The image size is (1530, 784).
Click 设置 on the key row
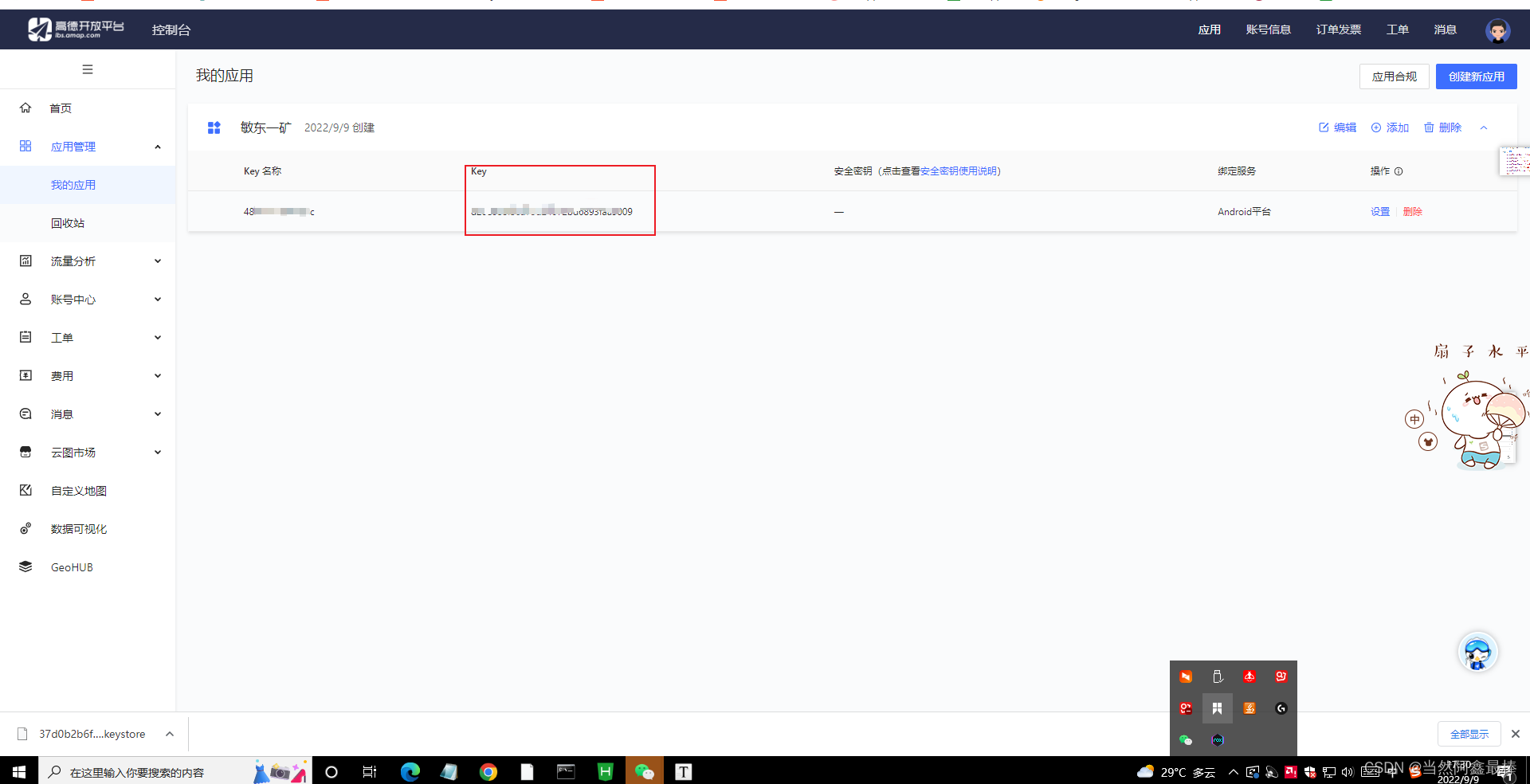tap(1379, 211)
